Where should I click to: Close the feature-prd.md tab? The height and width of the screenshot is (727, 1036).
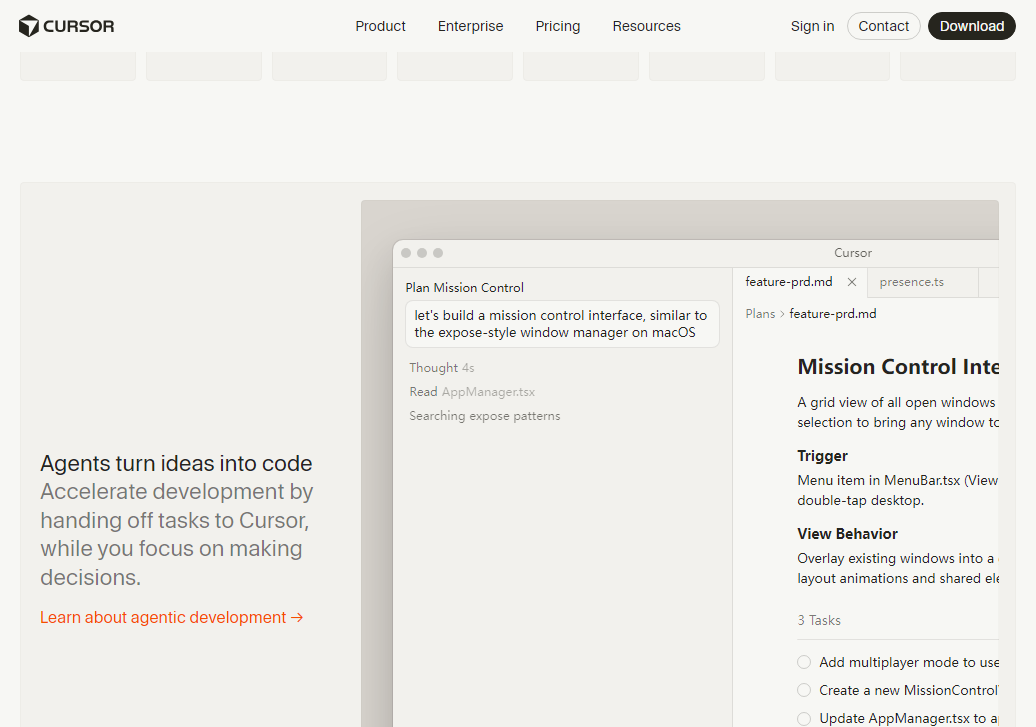[x=852, y=282]
